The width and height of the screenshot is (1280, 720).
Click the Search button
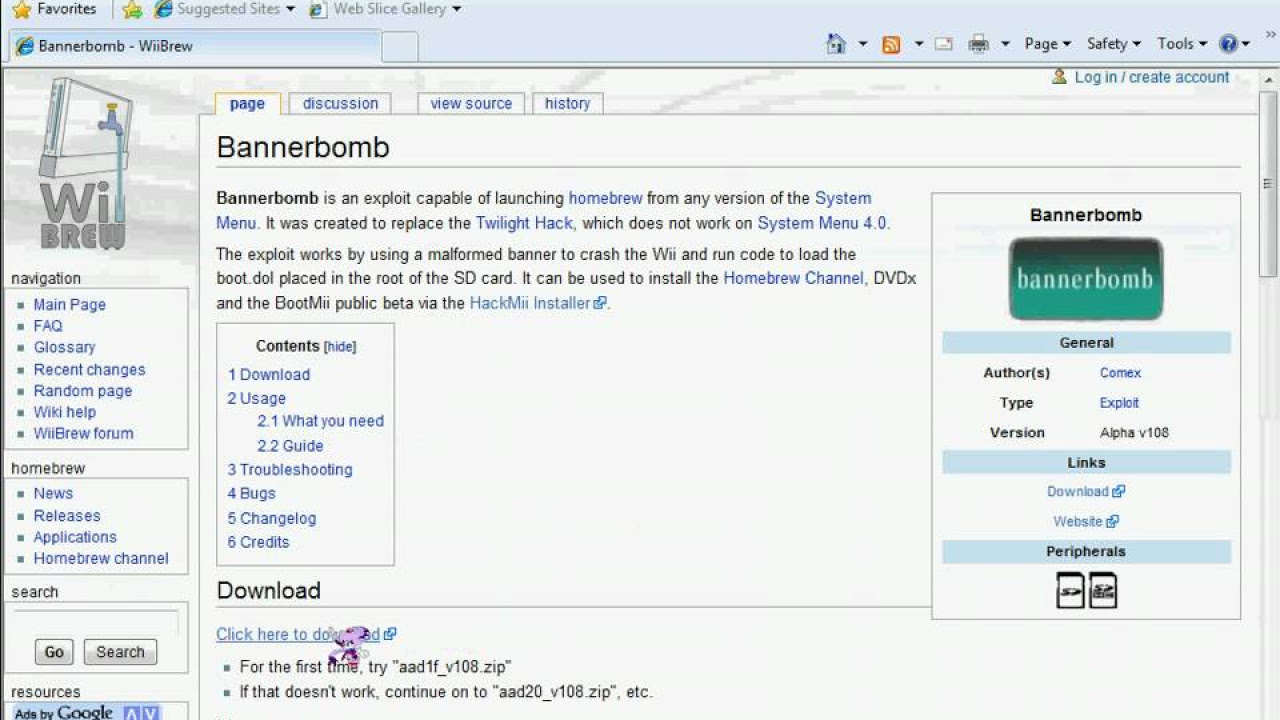(x=120, y=652)
